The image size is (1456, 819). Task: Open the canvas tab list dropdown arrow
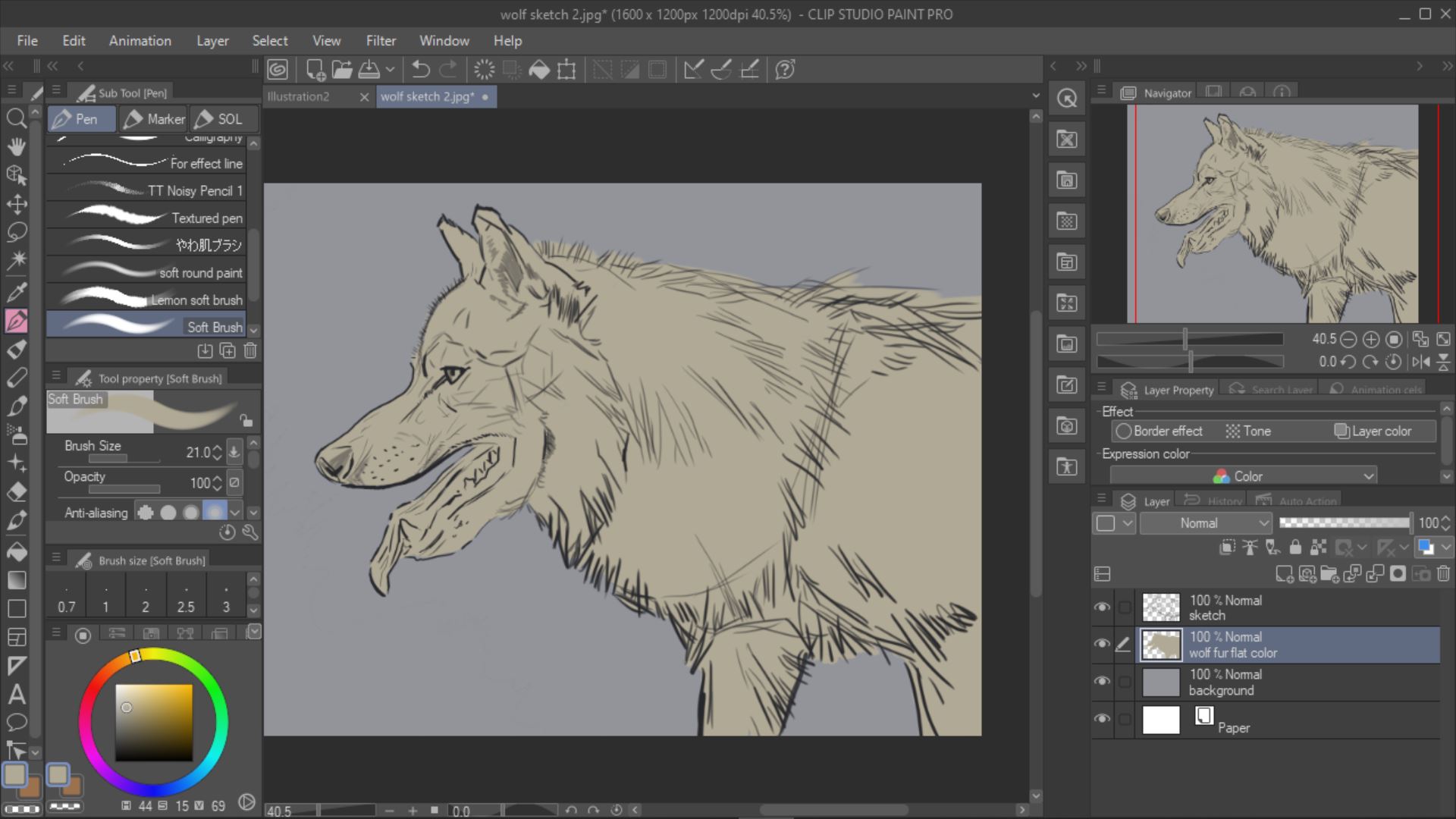1036,96
